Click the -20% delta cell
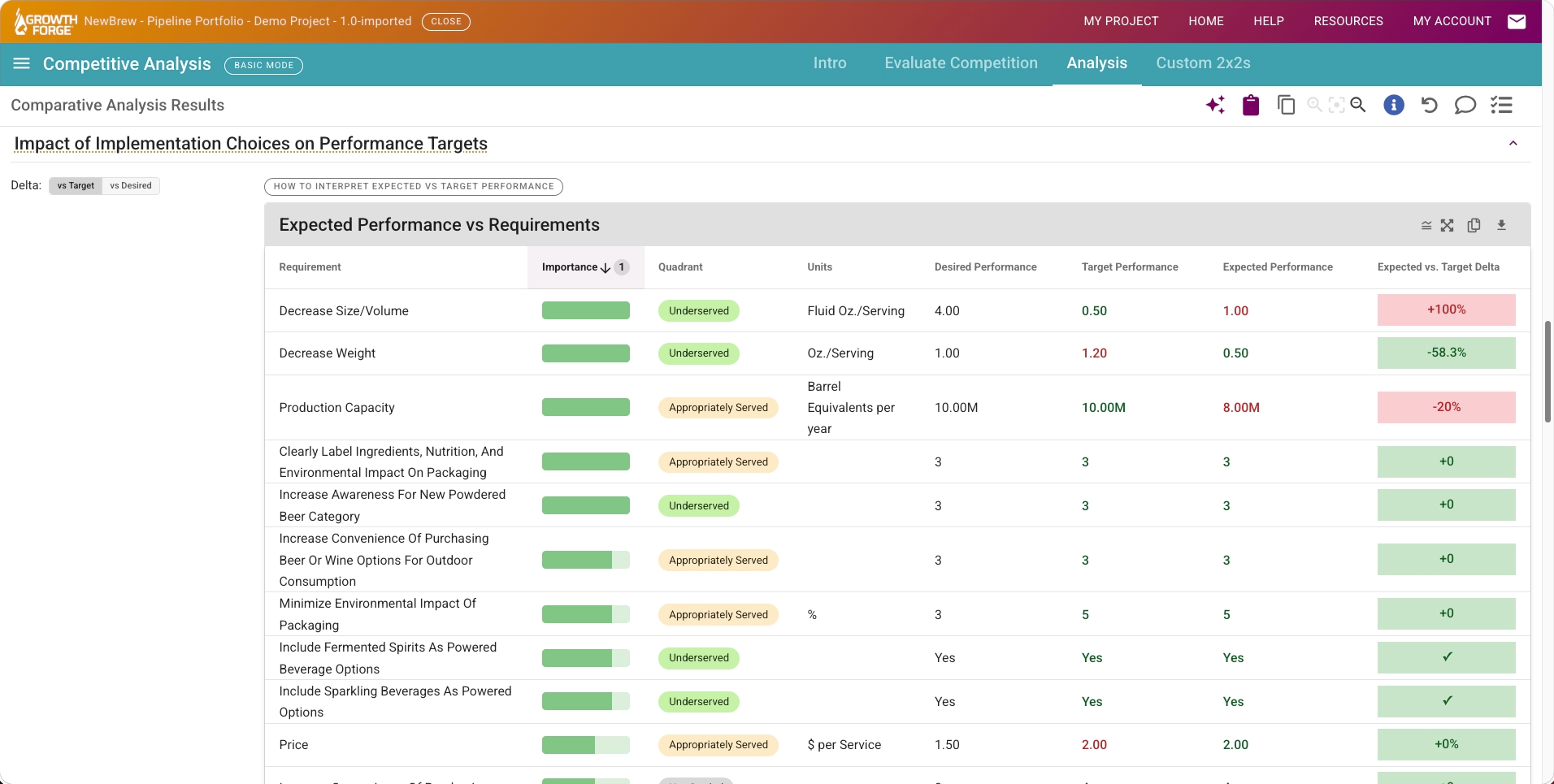The width and height of the screenshot is (1554, 784). pos(1446,407)
